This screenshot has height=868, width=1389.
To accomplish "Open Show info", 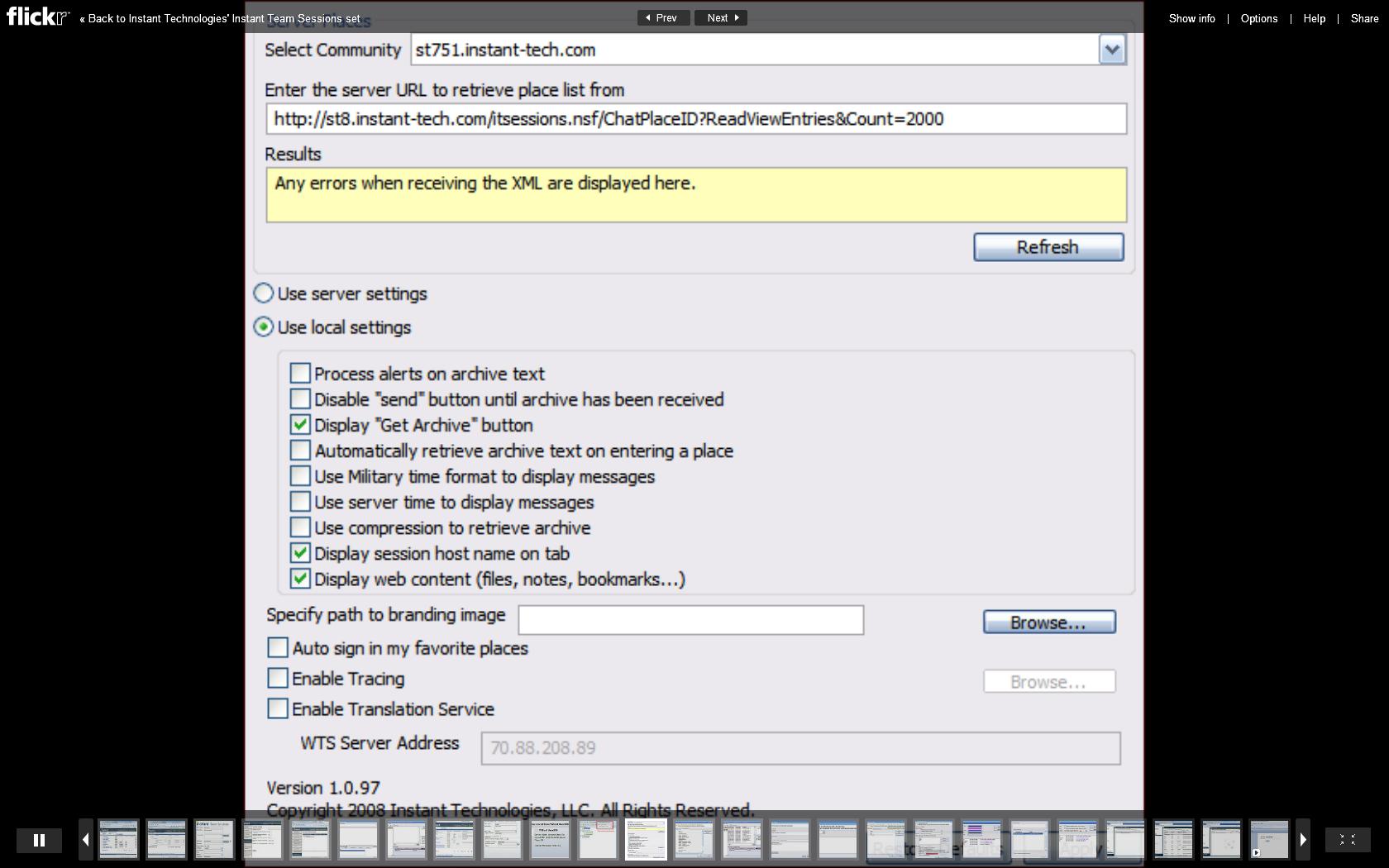I will coord(1191,18).
